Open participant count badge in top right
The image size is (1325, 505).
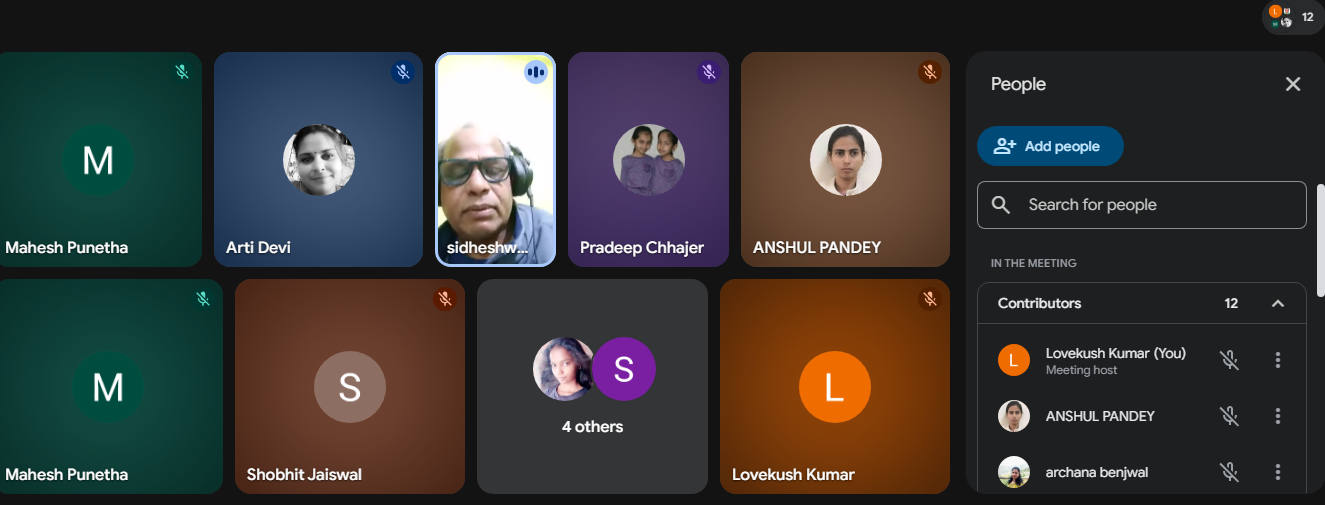(1293, 17)
